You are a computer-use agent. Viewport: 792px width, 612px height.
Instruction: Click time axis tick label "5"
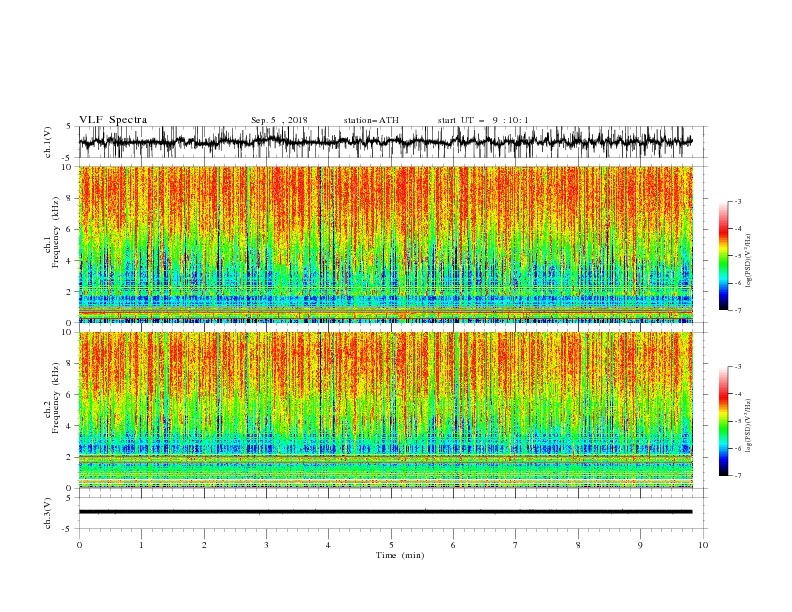(391, 545)
